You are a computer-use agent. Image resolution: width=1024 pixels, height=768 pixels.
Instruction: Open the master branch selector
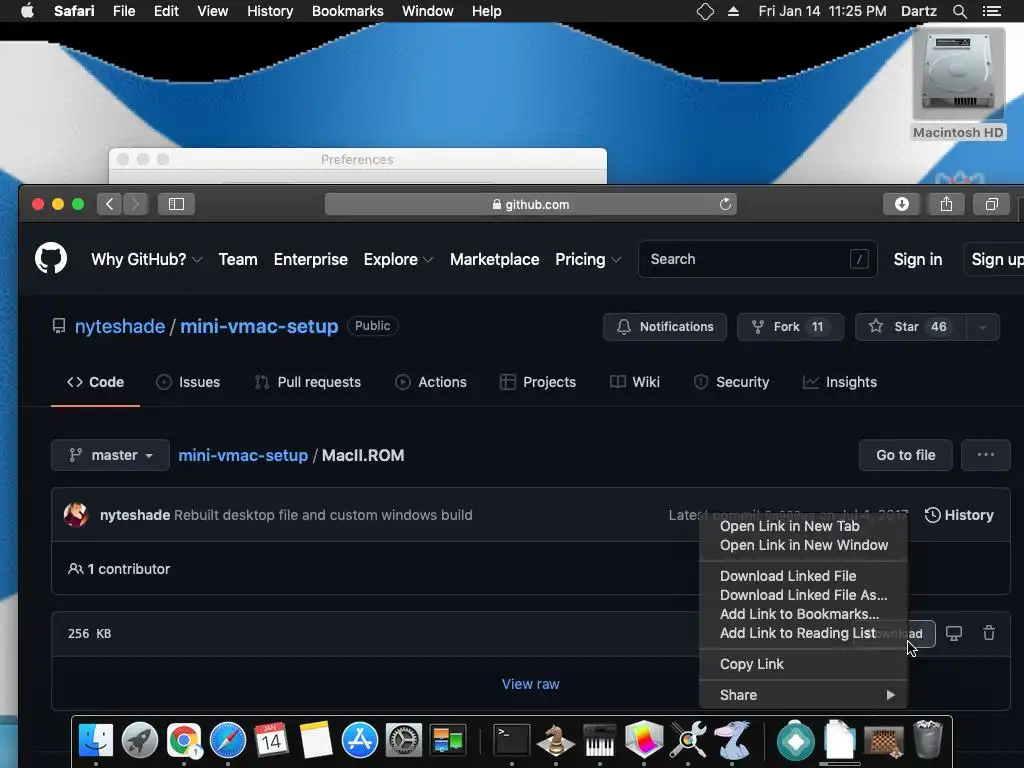tap(110, 455)
